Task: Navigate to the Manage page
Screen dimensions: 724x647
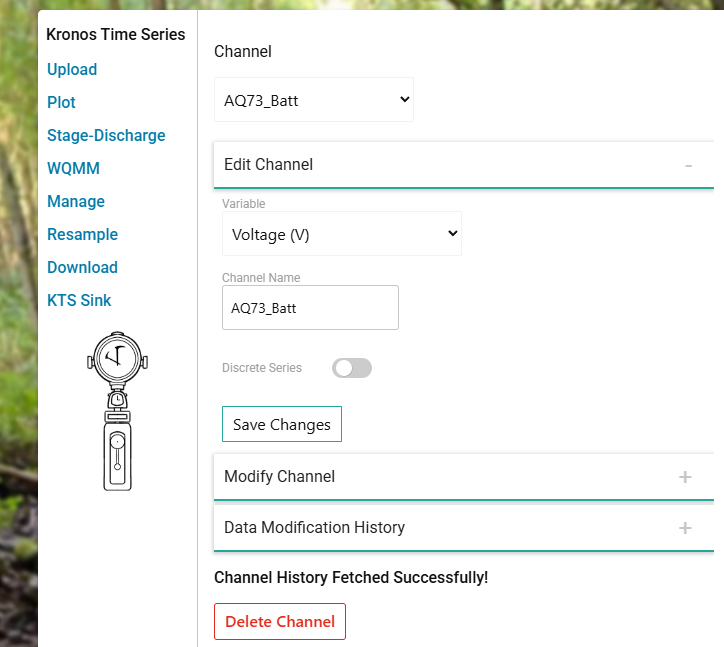Action: click(76, 201)
